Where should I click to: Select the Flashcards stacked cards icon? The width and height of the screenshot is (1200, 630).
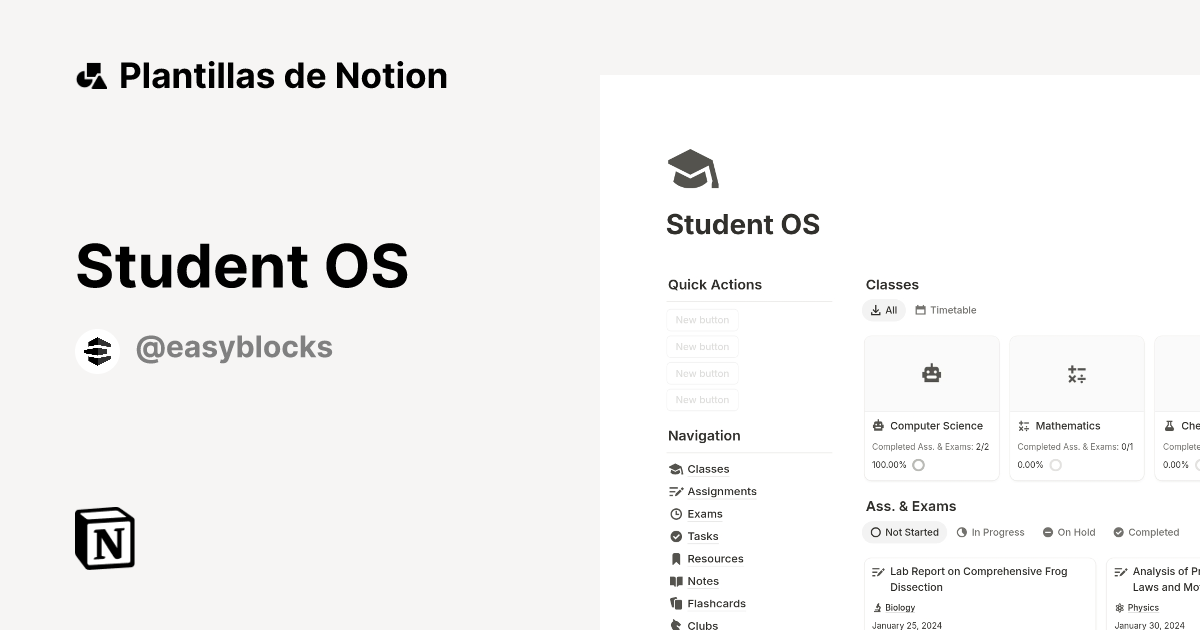676,603
